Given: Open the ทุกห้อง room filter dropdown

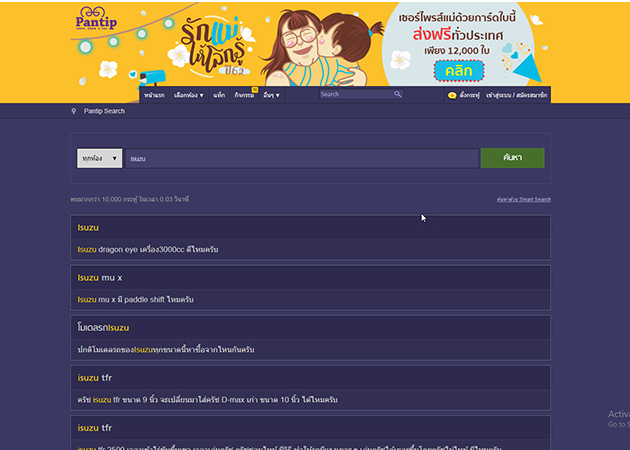Looking at the screenshot, I should [99, 158].
